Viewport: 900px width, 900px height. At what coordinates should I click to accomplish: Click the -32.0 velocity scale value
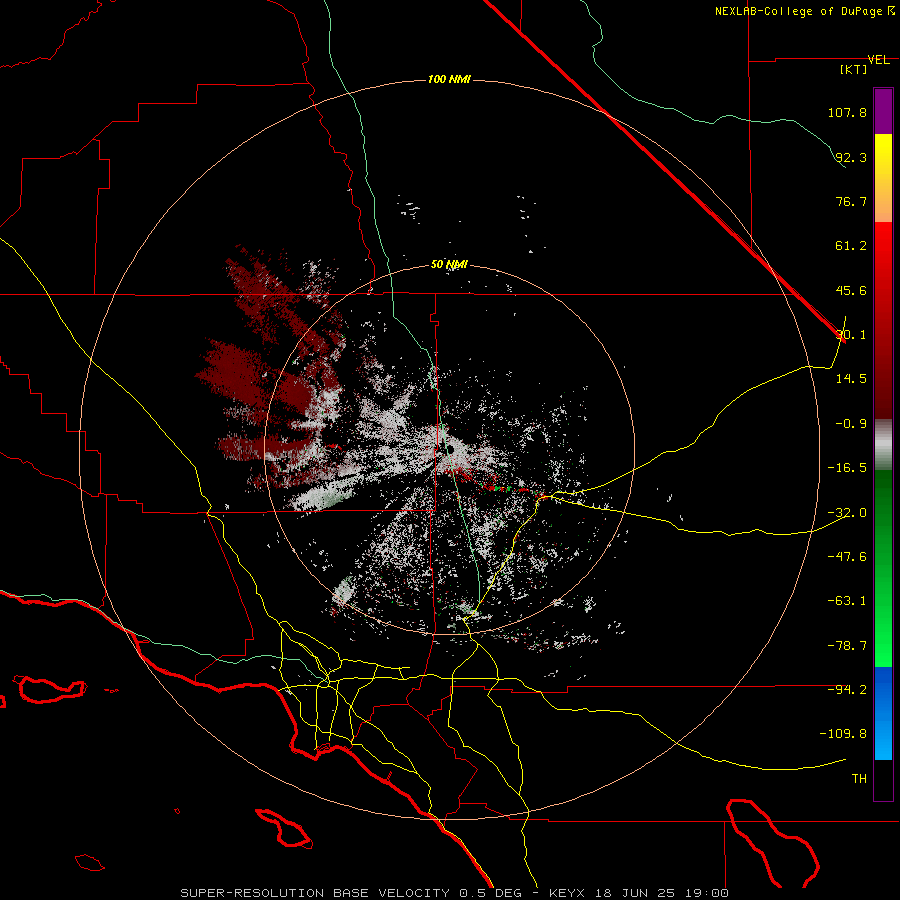click(847, 513)
